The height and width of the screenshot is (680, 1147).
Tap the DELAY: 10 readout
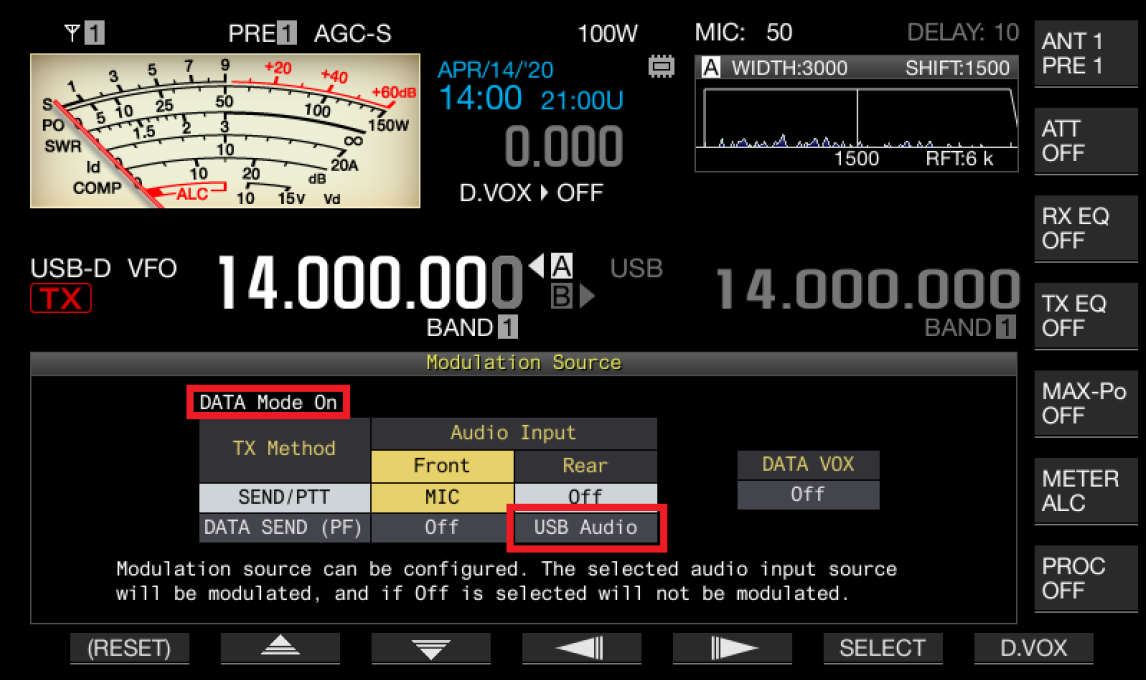pos(963,32)
